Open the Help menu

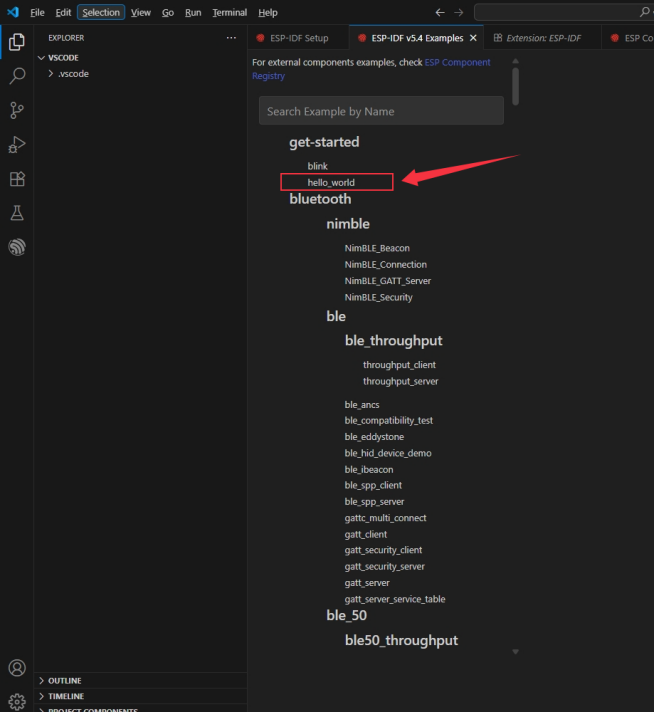[x=268, y=12]
